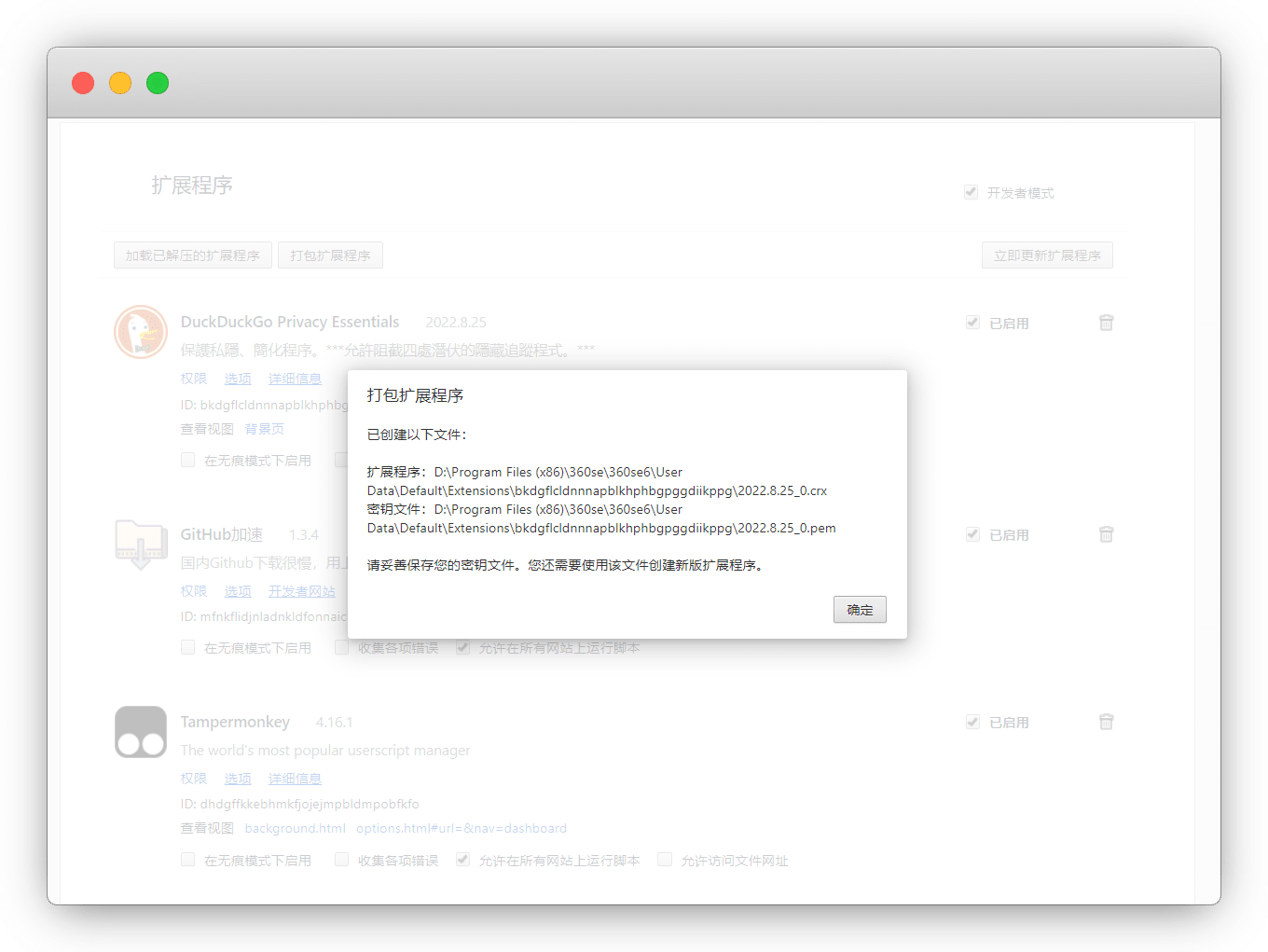Disable DuckDuckGo via 已启用 checkbox
Viewport: 1268px width, 952px height.
click(x=972, y=323)
